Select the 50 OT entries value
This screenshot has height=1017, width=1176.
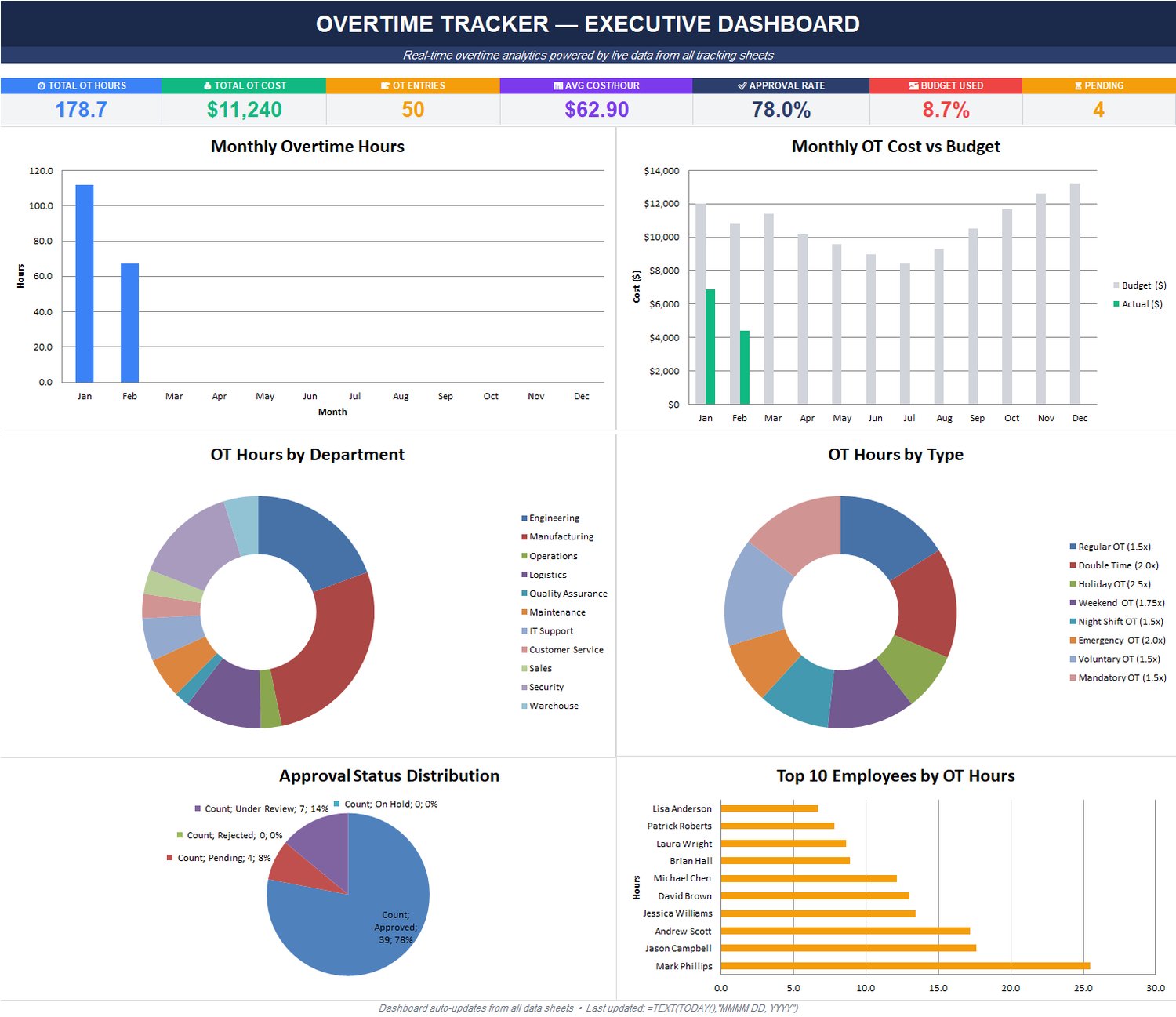(413, 110)
